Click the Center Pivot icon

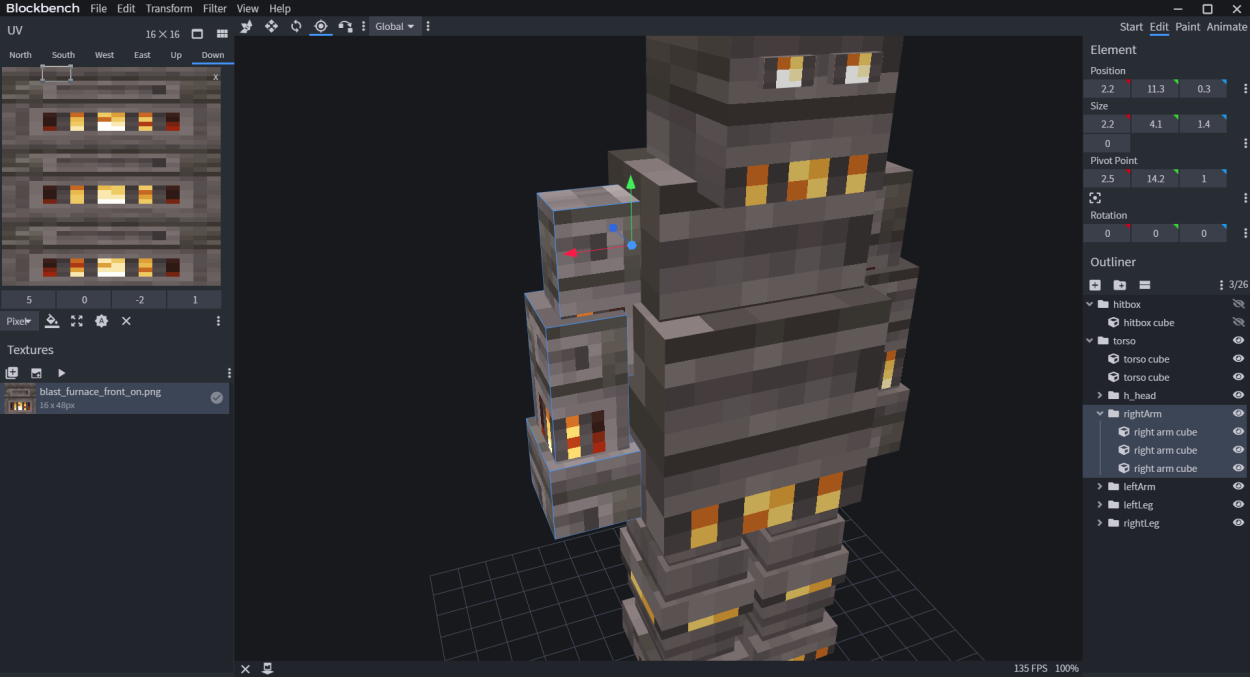tap(1095, 198)
